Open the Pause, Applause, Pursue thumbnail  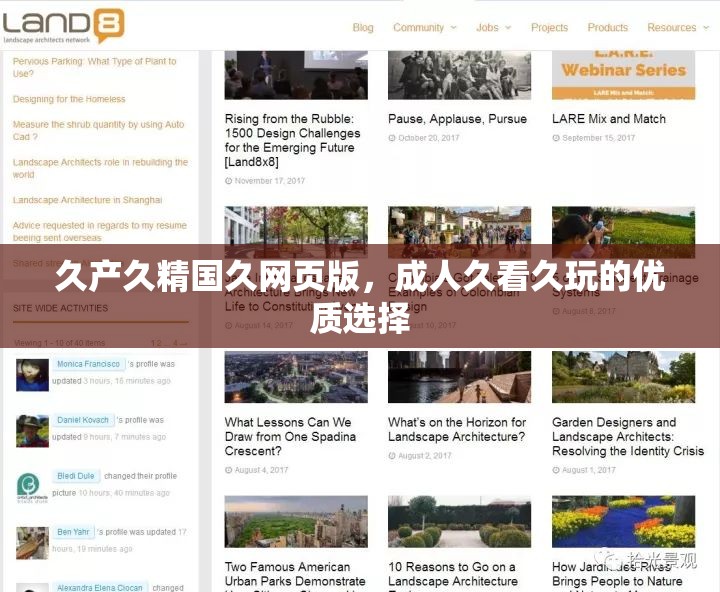click(x=460, y=75)
